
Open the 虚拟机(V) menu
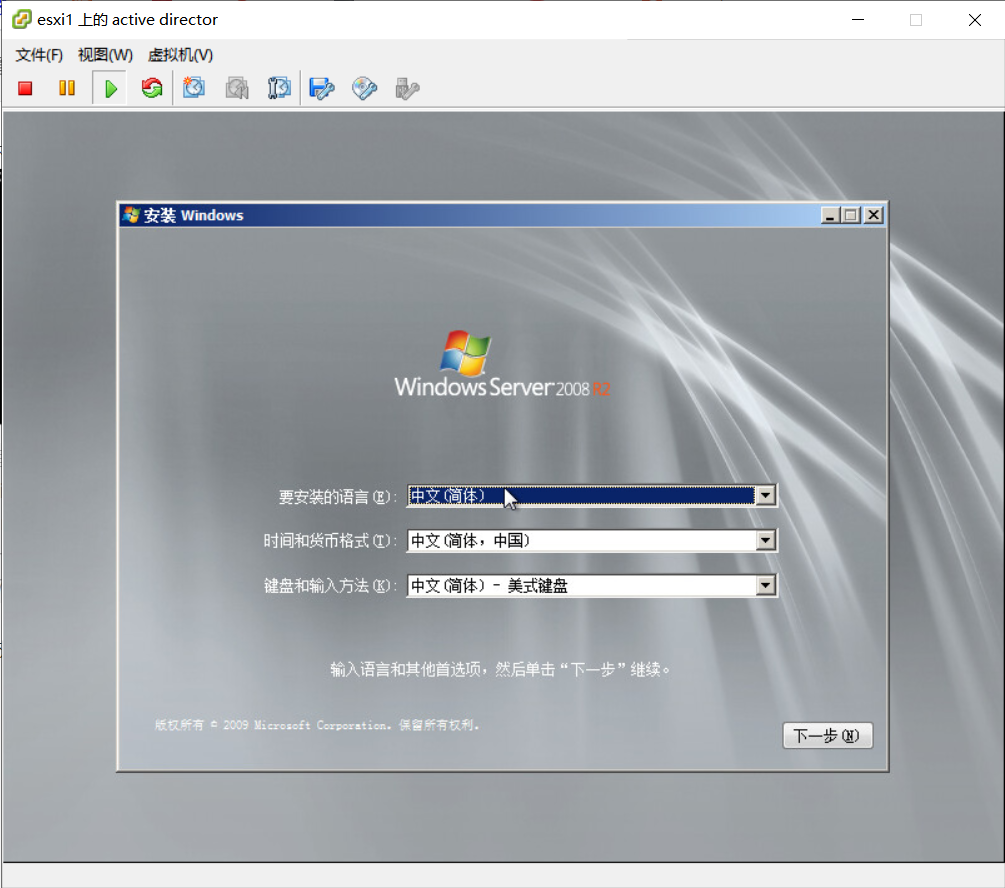click(x=180, y=55)
